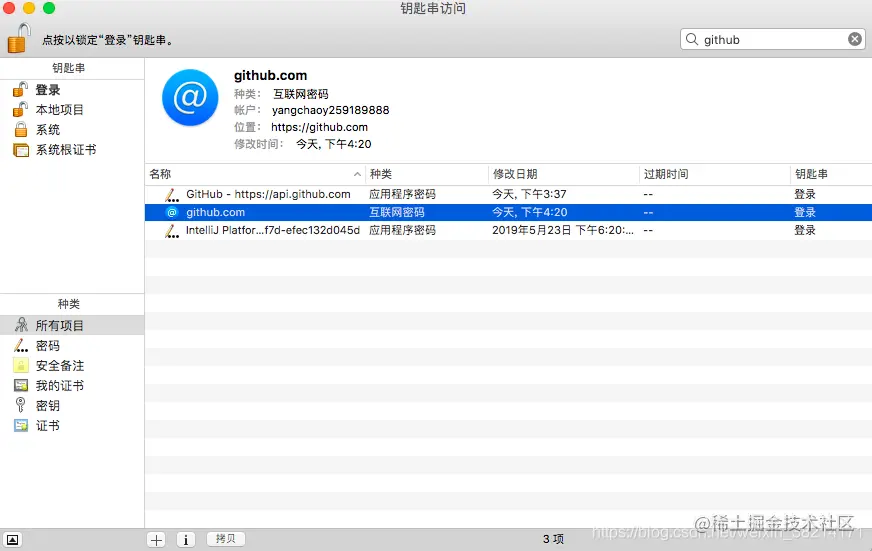The width and height of the screenshot is (872, 551).
Task: Click the padlock icon to lock the login keychain
Action: pyautogui.click(x=19, y=38)
